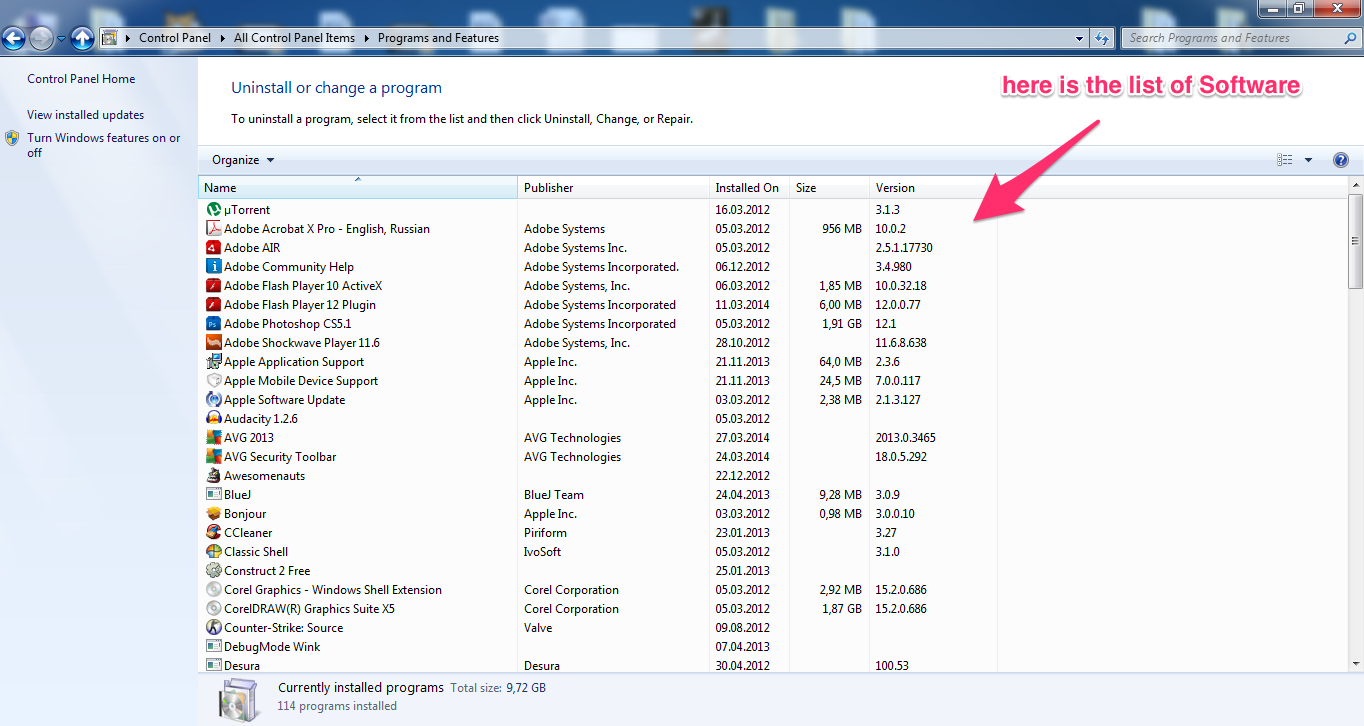Click the Apple Software Update icon
The image size is (1364, 726).
click(213, 400)
